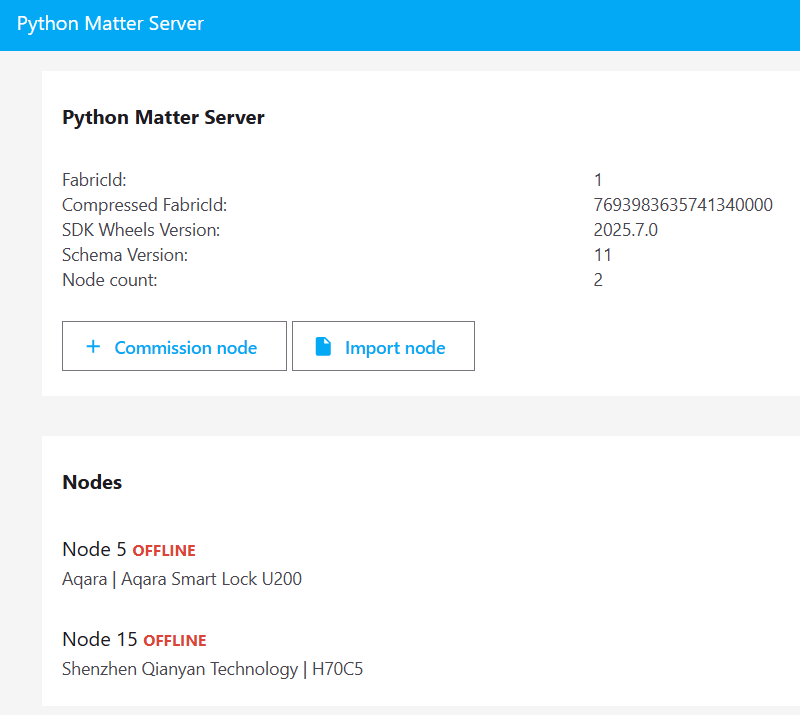
Task: Click the Nodes section heading
Action: pos(92,482)
